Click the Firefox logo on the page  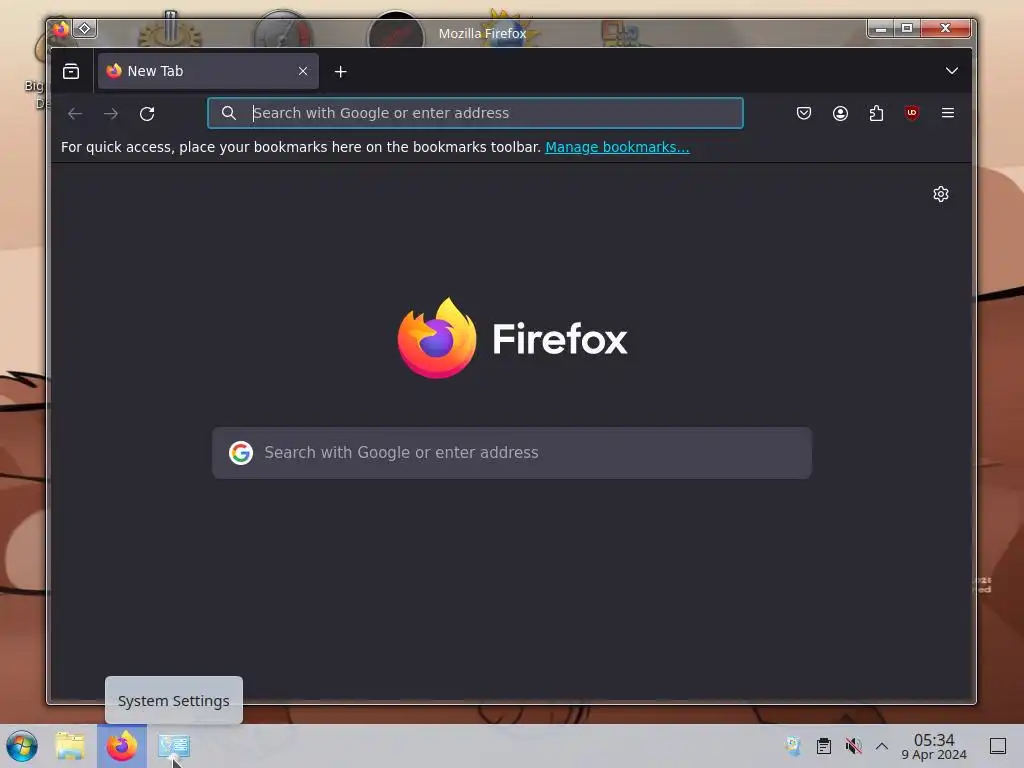tap(512, 338)
